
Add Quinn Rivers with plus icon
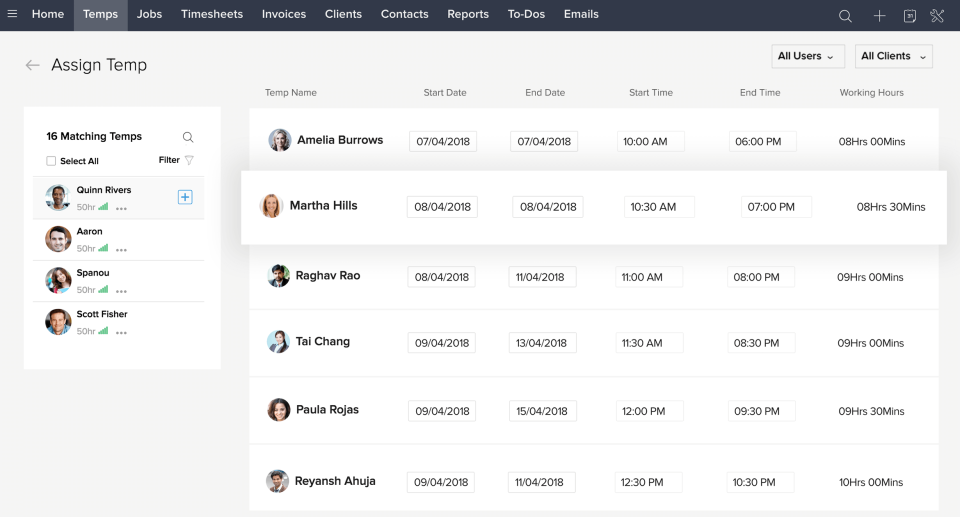(x=185, y=197)
